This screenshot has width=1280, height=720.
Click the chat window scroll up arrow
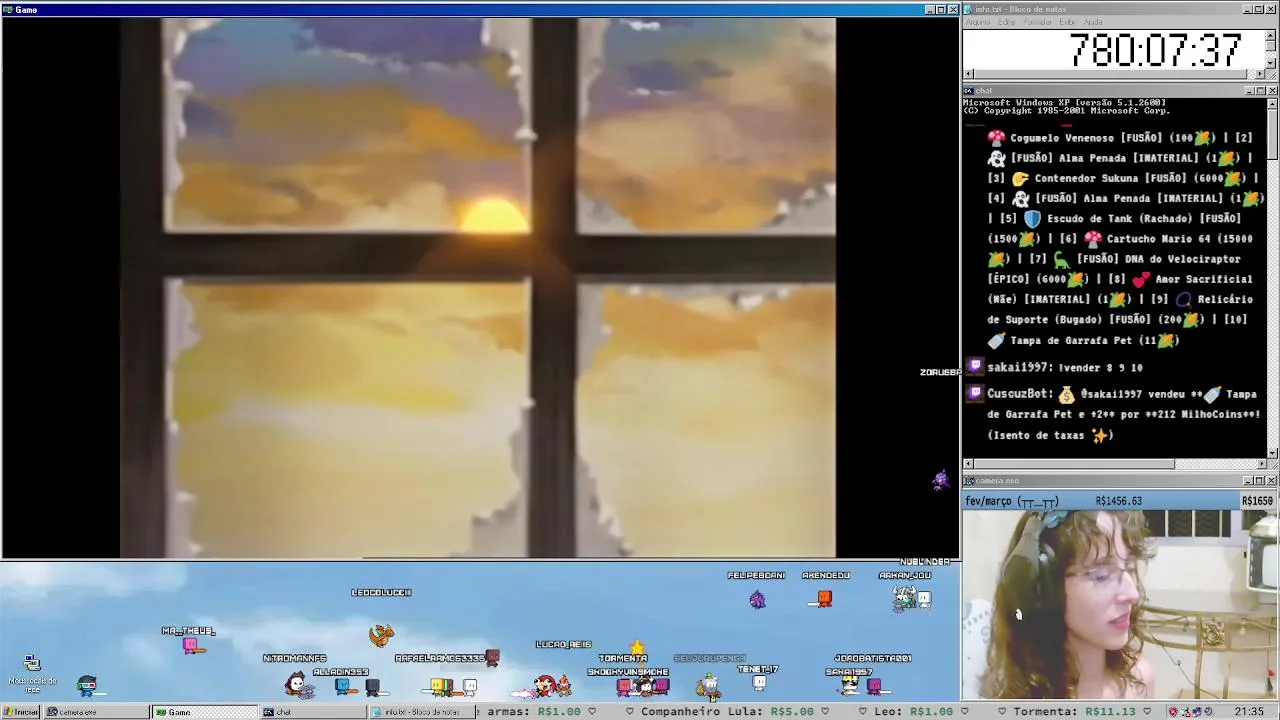pos(1271,103)
